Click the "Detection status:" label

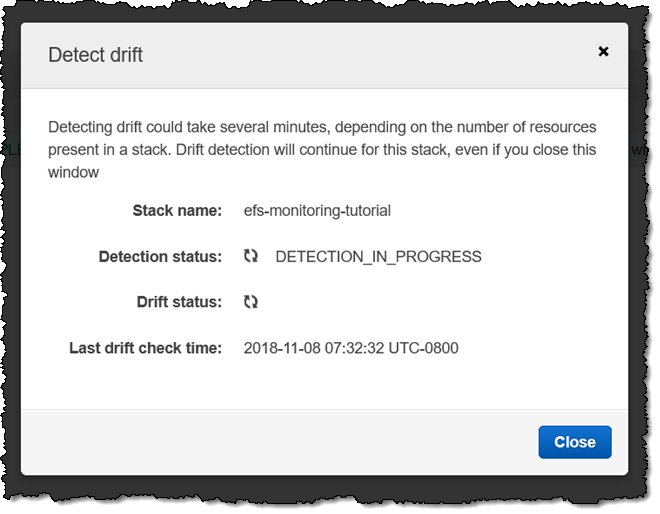(x=160, y=257)
